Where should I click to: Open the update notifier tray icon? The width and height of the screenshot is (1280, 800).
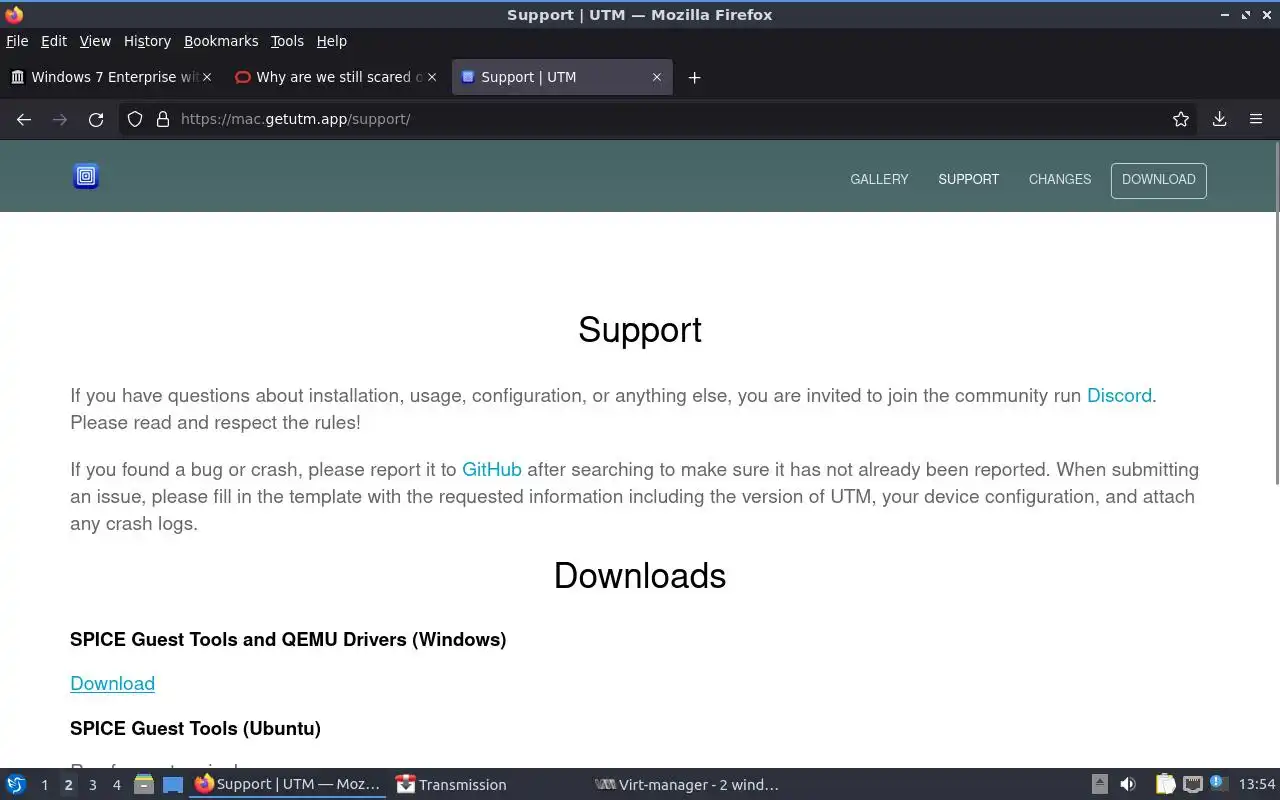(1217, 783)
